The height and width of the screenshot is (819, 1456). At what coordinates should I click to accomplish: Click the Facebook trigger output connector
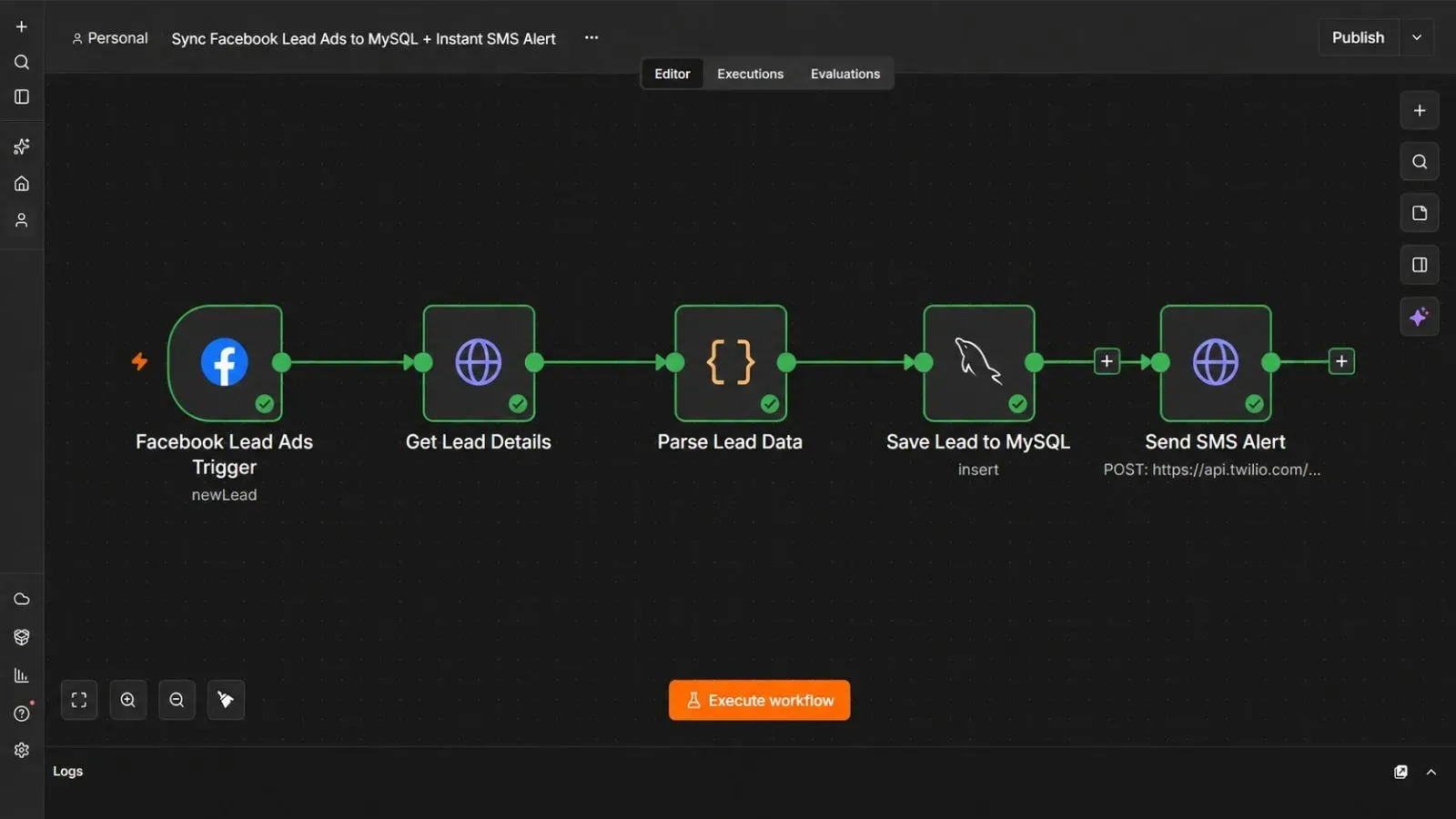tap(281, 362)
